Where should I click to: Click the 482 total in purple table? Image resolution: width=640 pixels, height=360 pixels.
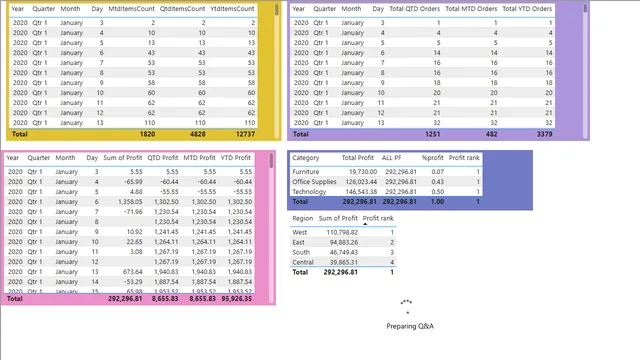491,134
